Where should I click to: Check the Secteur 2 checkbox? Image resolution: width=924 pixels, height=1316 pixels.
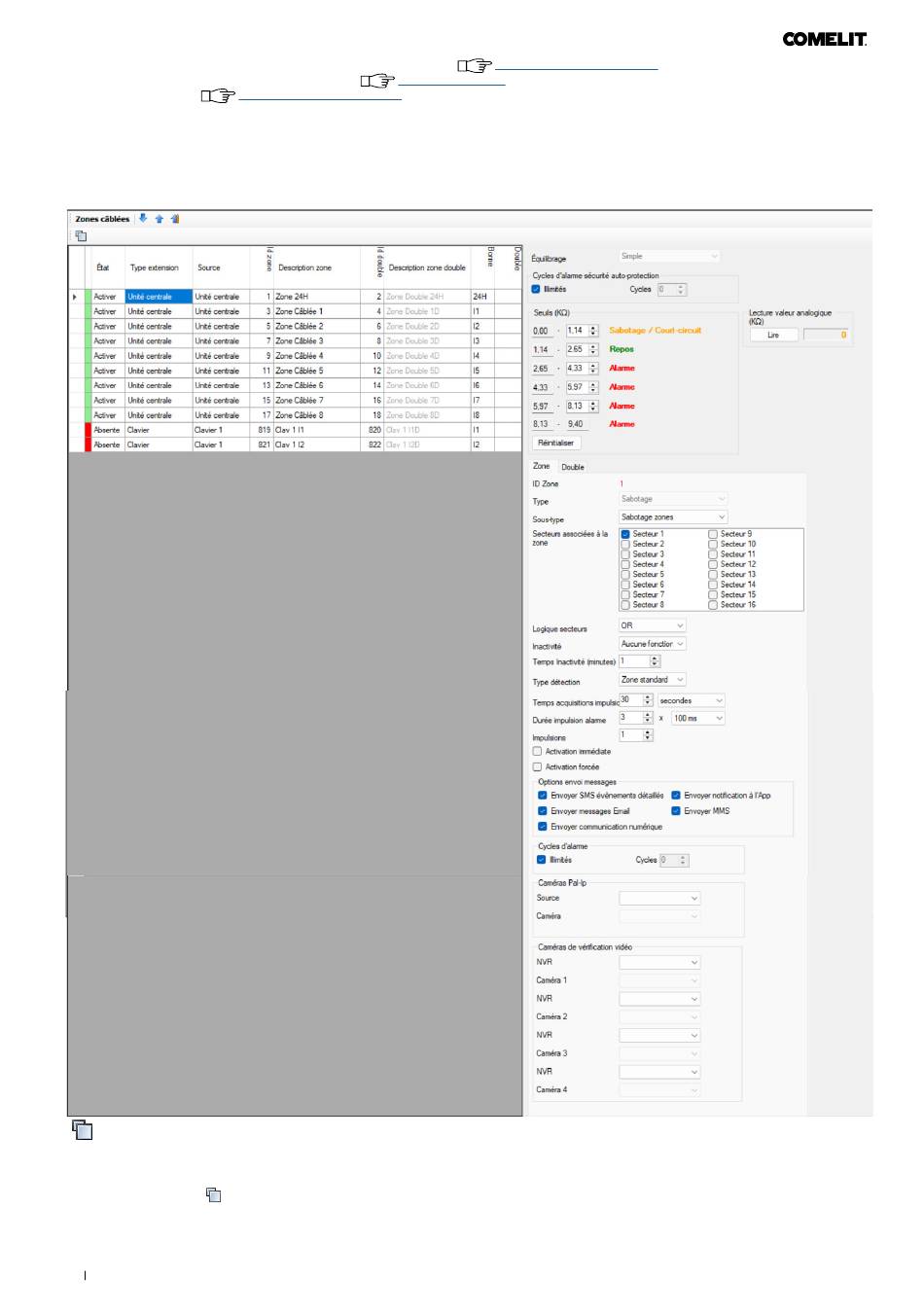coord(625,544)
